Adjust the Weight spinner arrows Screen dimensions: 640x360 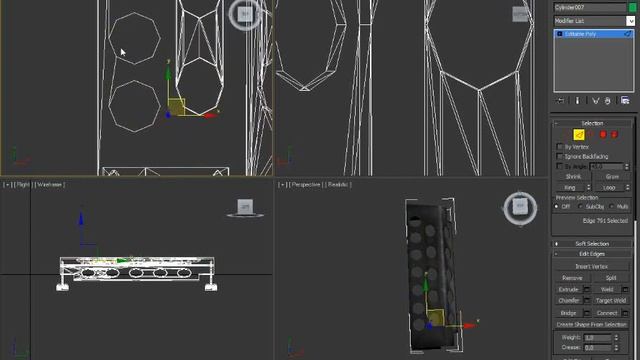point(616,338)
